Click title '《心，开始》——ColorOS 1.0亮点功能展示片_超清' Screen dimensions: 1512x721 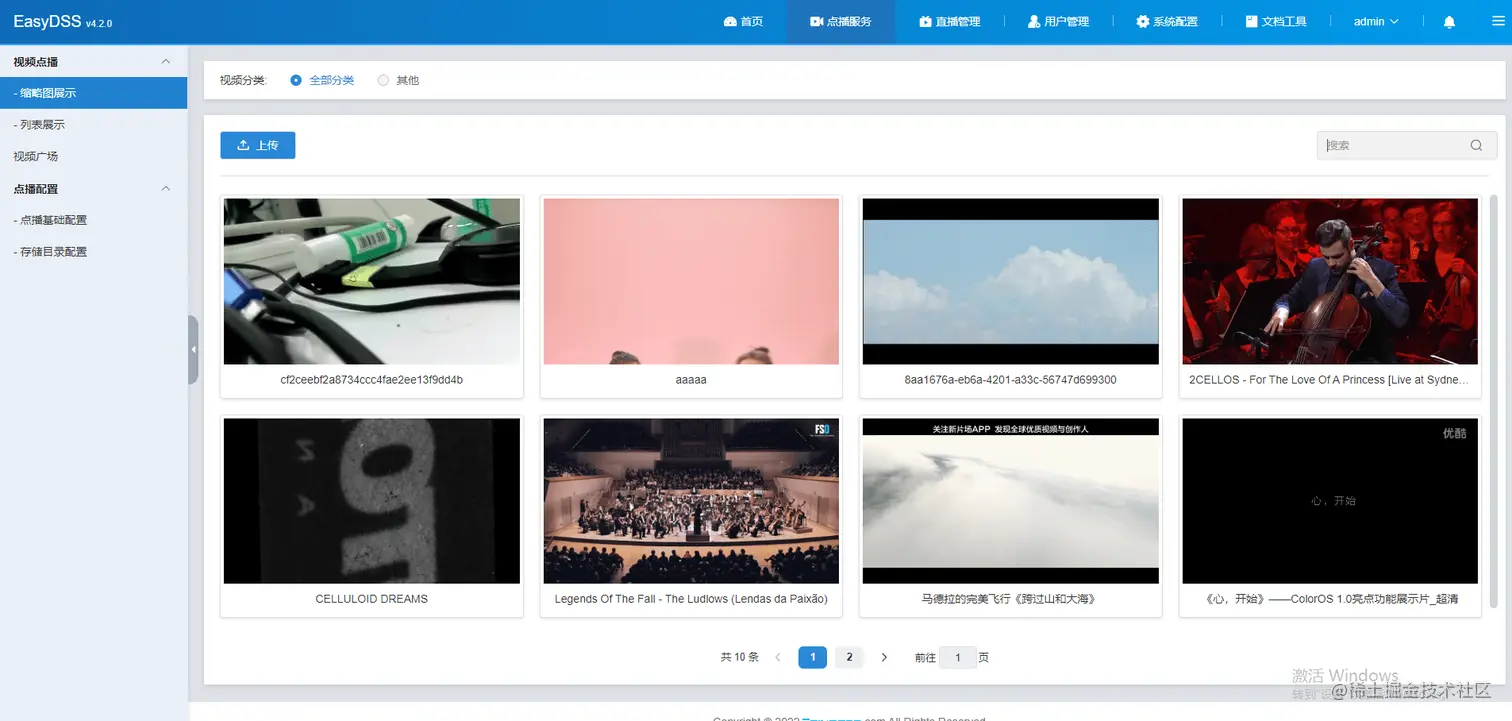pos(1332,599)
